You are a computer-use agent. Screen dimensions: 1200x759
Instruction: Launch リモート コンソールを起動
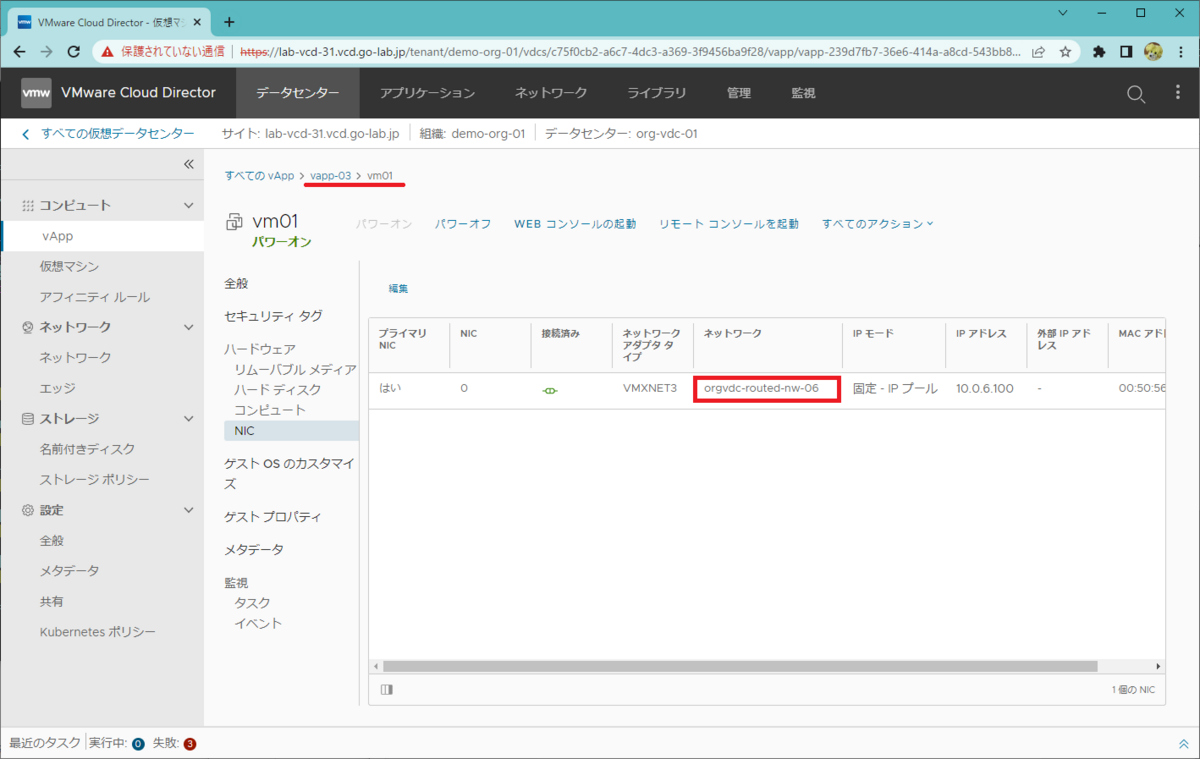pos(729,224)
